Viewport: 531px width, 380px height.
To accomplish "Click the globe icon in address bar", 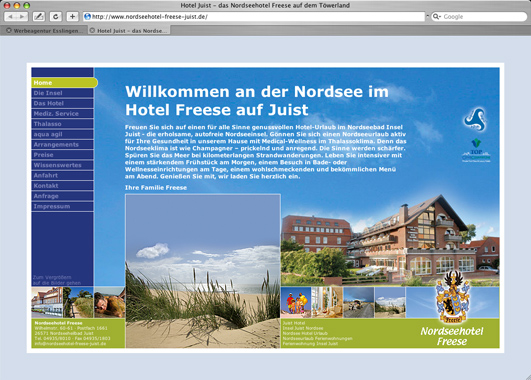I will pos(87,16).
